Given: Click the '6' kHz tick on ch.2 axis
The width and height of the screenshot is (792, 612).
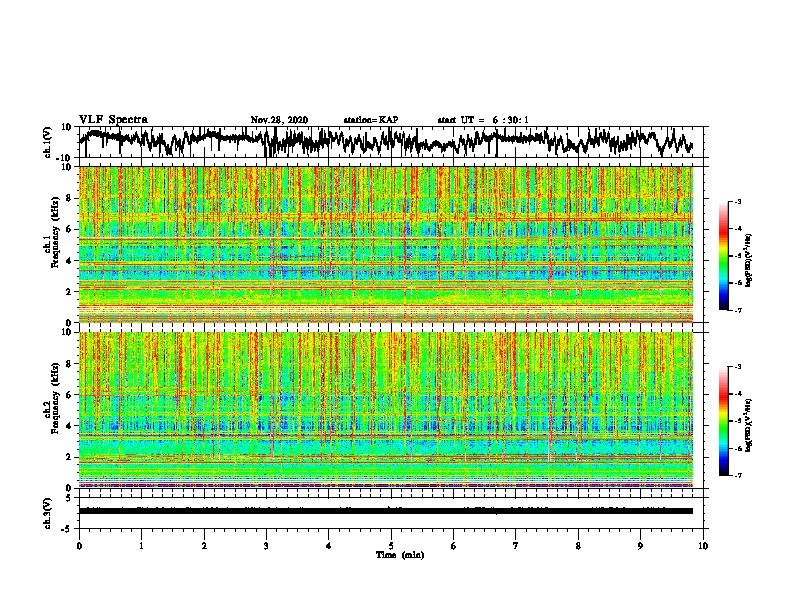Looking at the screenshot, I should pos(69,395).
